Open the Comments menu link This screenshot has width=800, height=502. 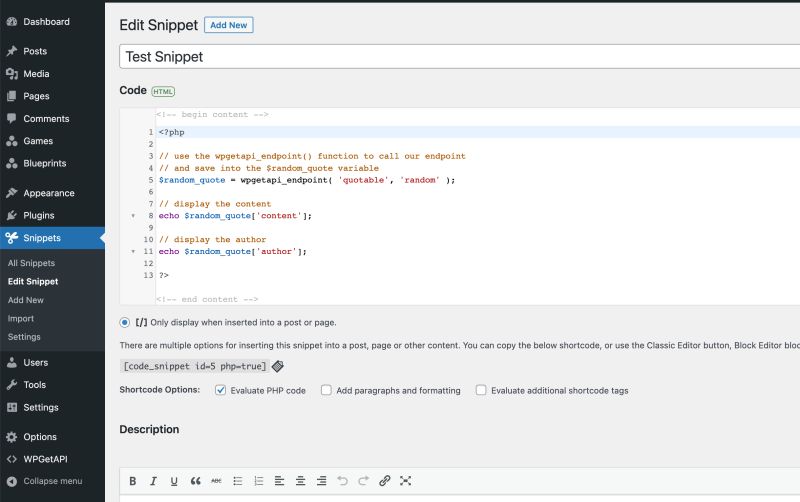click(46, 118)
